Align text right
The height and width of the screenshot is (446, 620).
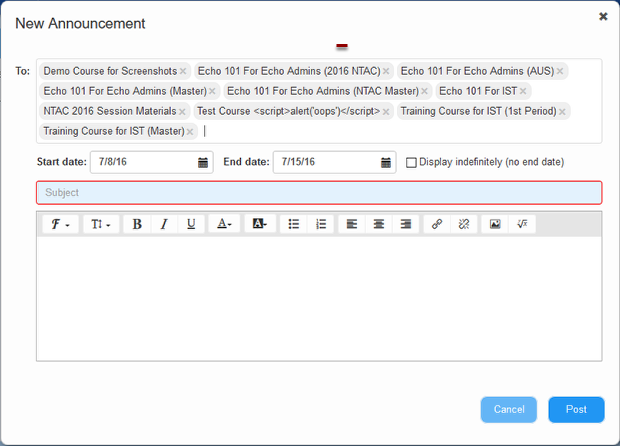406,224
